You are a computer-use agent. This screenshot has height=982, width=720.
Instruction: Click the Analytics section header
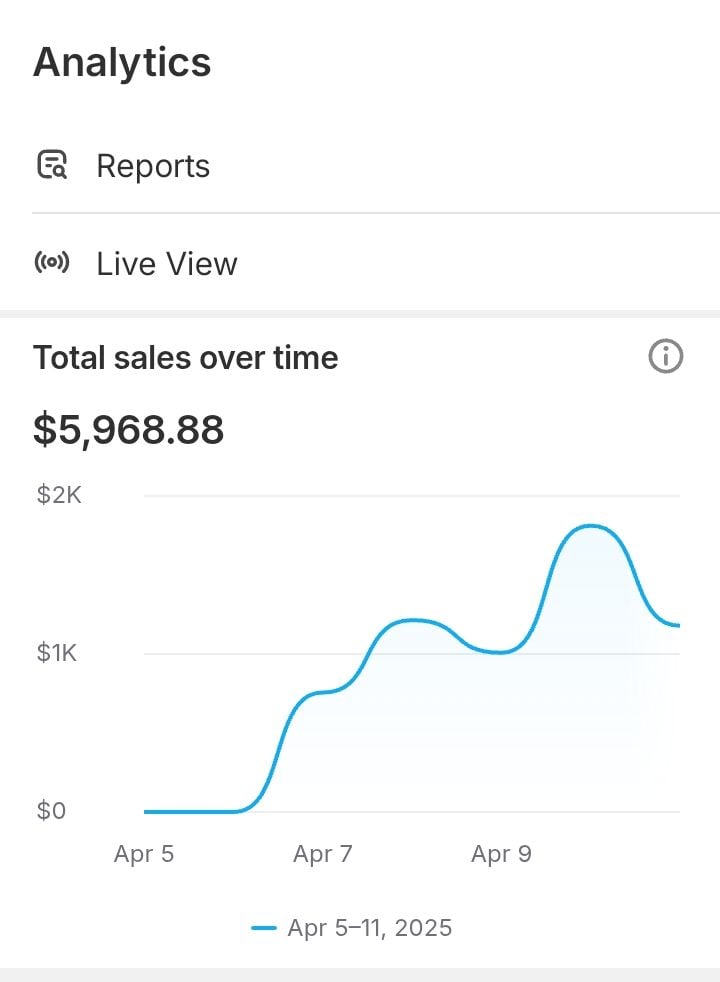pos(122,62)
